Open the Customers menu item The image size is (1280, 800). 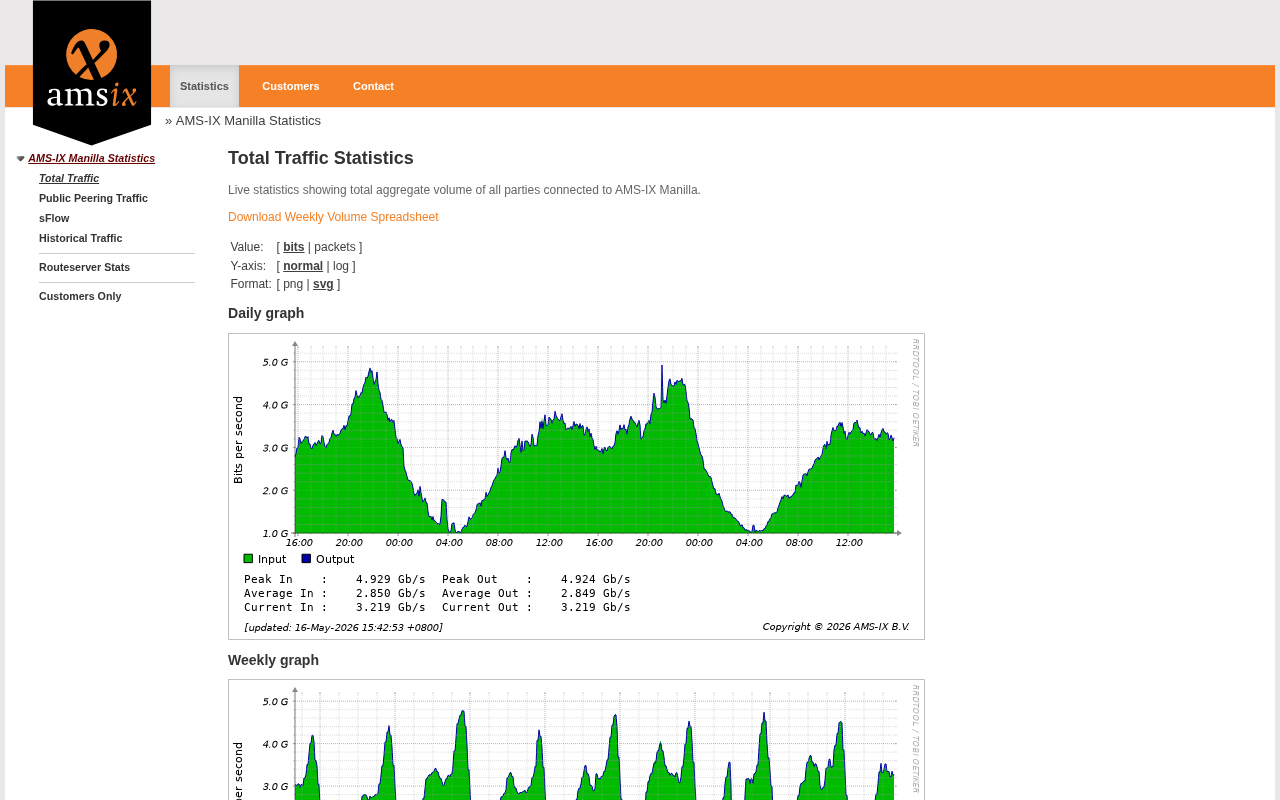[x=291, y=86]
